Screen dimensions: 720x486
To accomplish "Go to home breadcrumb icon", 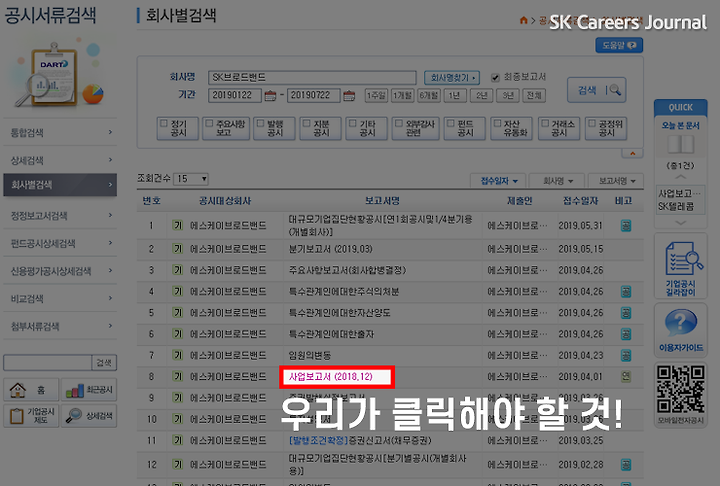I will pos(523,20).
